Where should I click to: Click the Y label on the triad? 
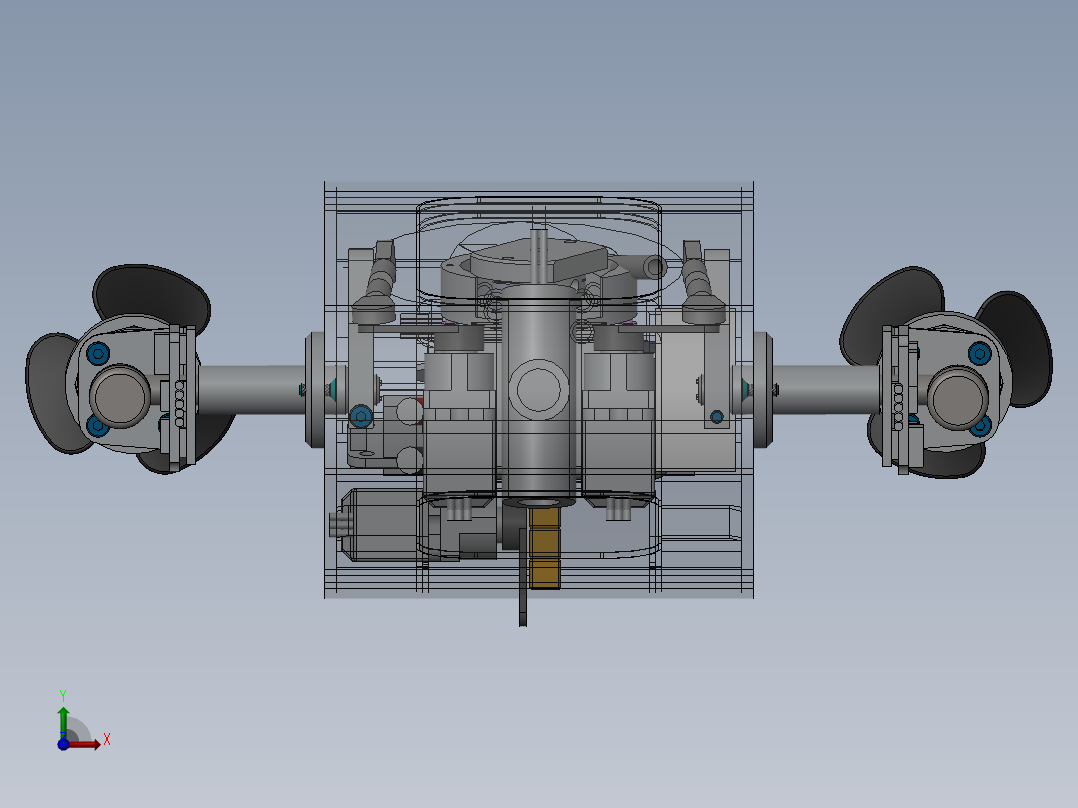(63, 696)
